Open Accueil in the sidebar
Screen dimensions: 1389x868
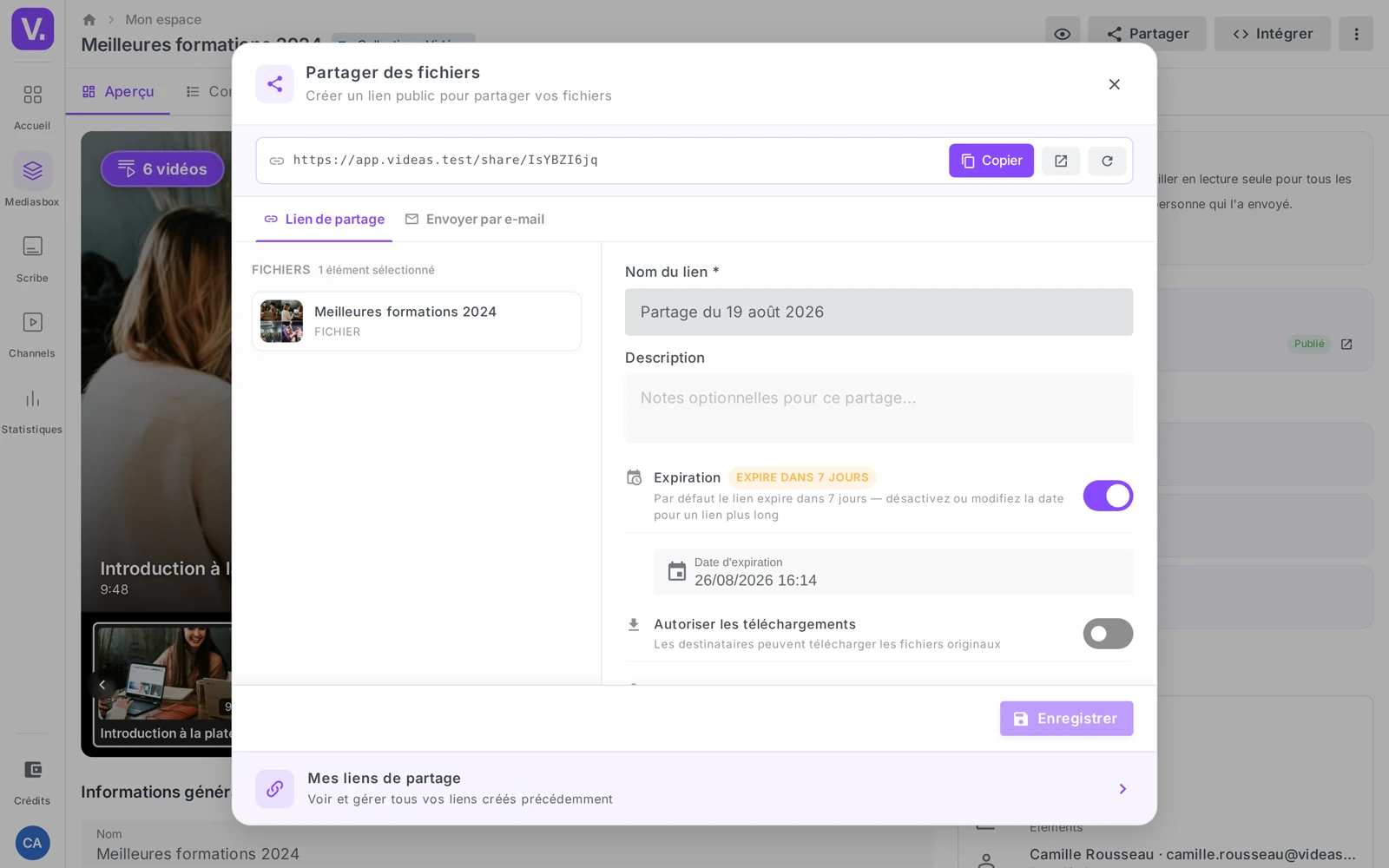click(x=32, y=106)
